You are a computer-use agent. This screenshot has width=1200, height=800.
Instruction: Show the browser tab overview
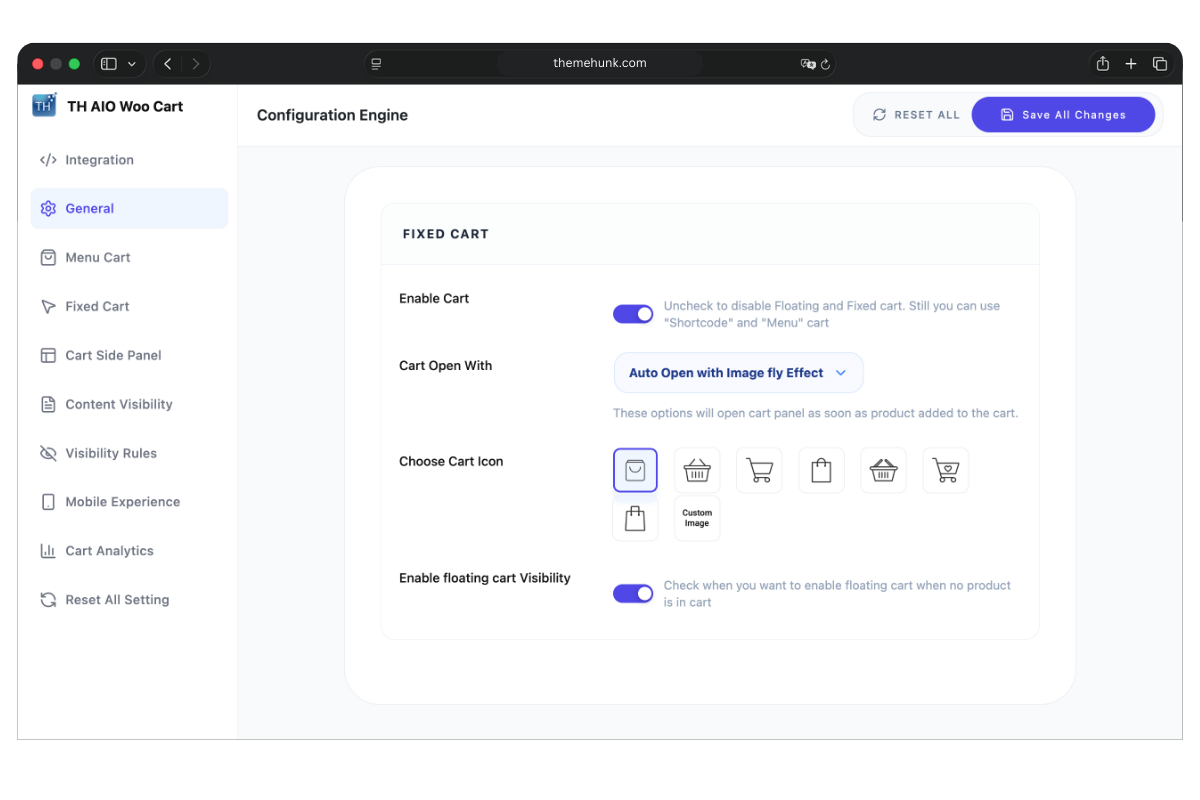click(x=1160, y=64)
